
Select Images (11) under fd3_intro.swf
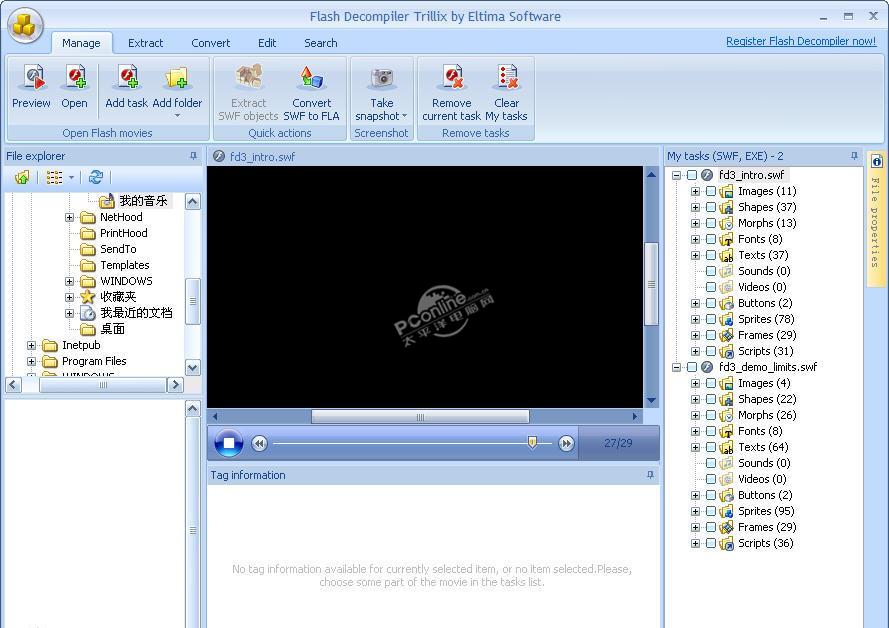[767, 191]
